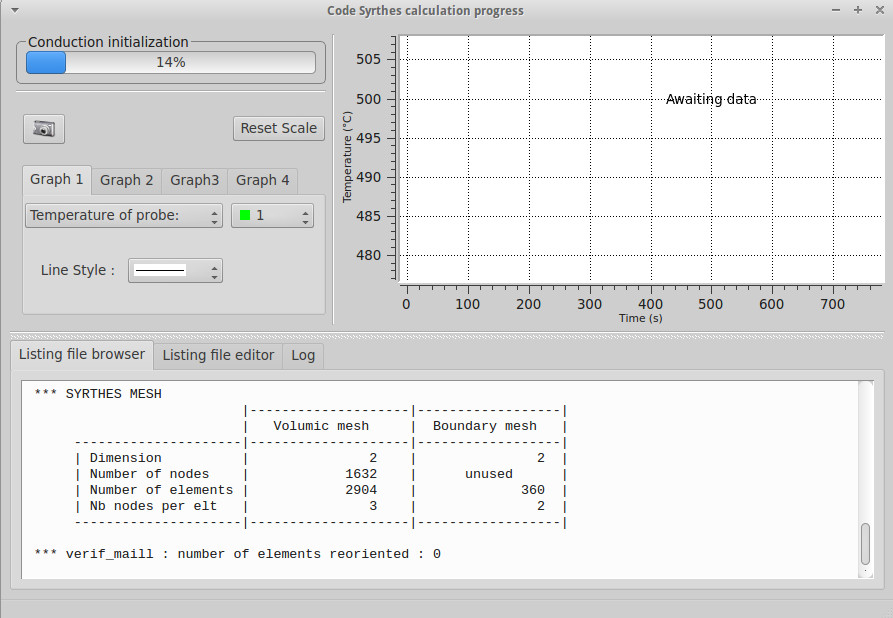Expand the Temperature of probe dropdown
Viewport: 893px width, 618px height.
coord(123,216)
